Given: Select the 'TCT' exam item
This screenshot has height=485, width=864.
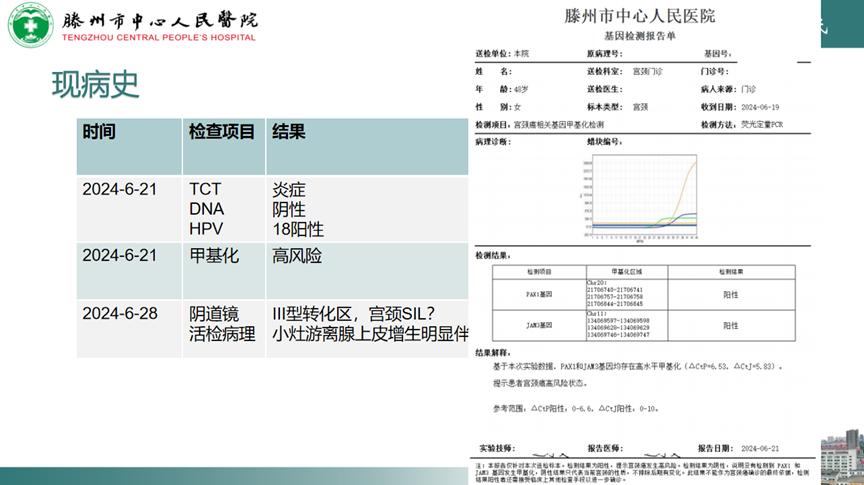Looking at the screenshot, I should (x=205, y=189).
